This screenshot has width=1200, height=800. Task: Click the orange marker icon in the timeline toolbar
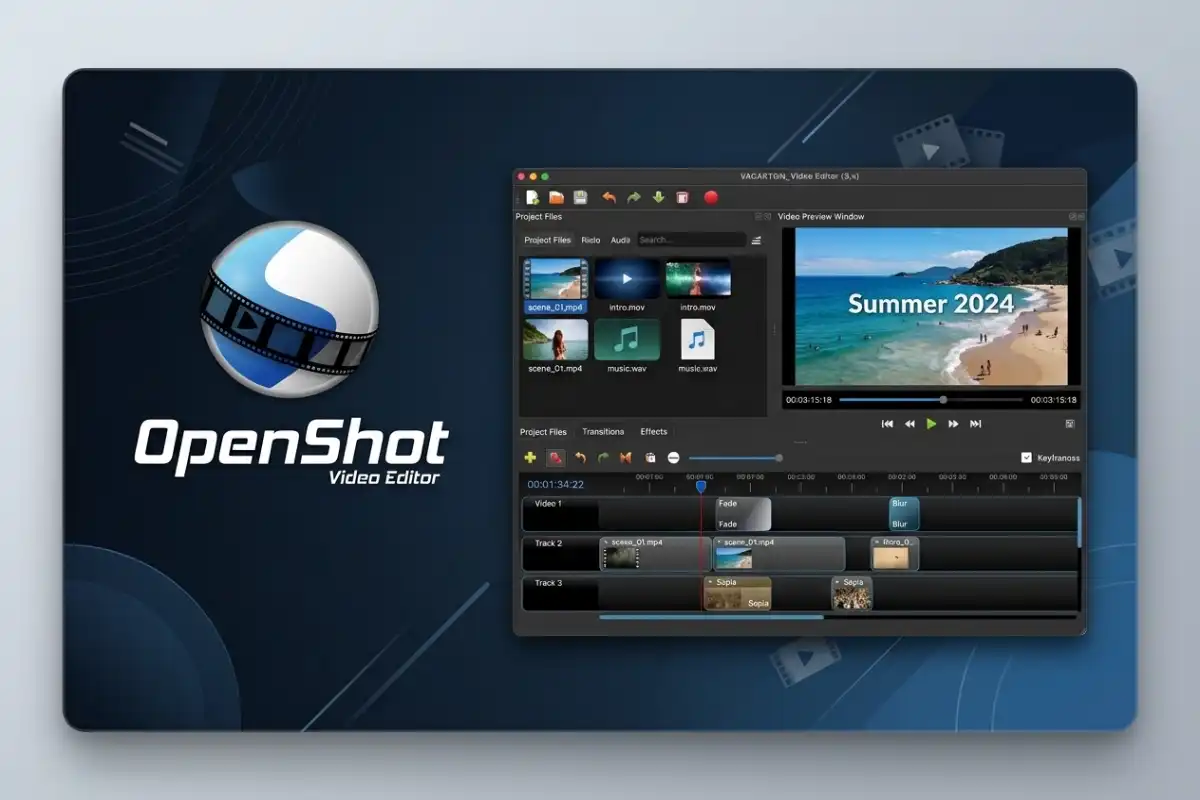tap(626, 457)
